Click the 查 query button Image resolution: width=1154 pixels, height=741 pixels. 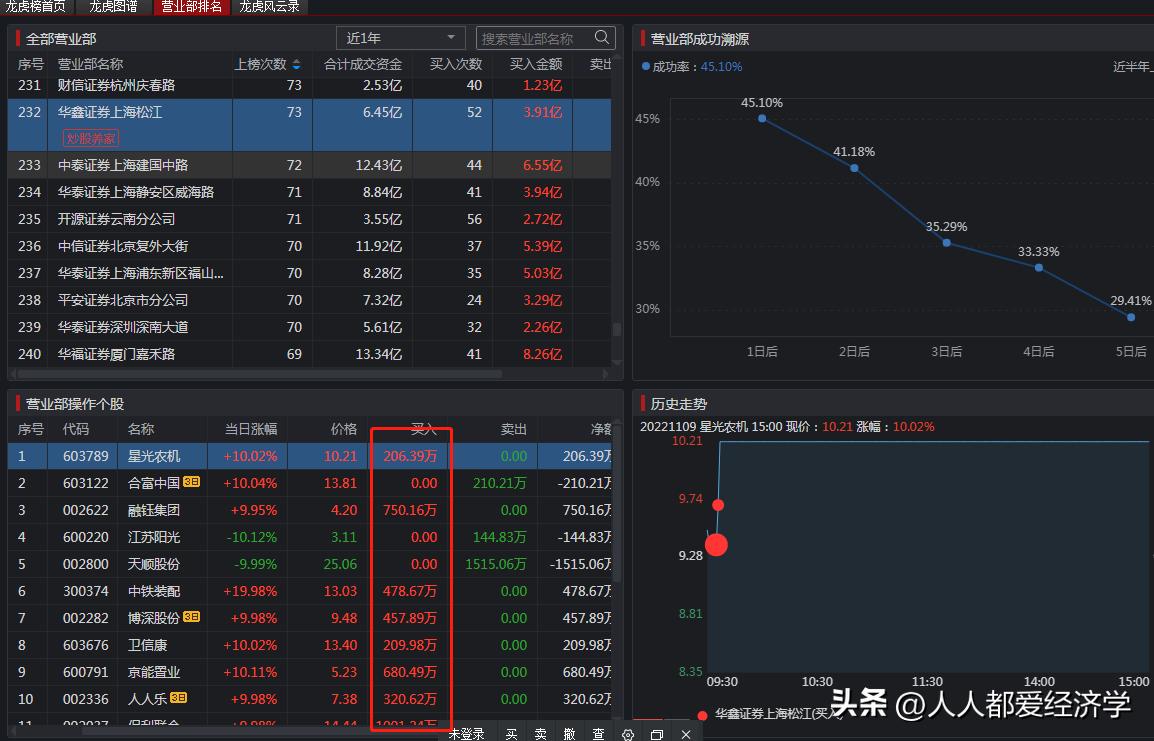coord(598,734)
